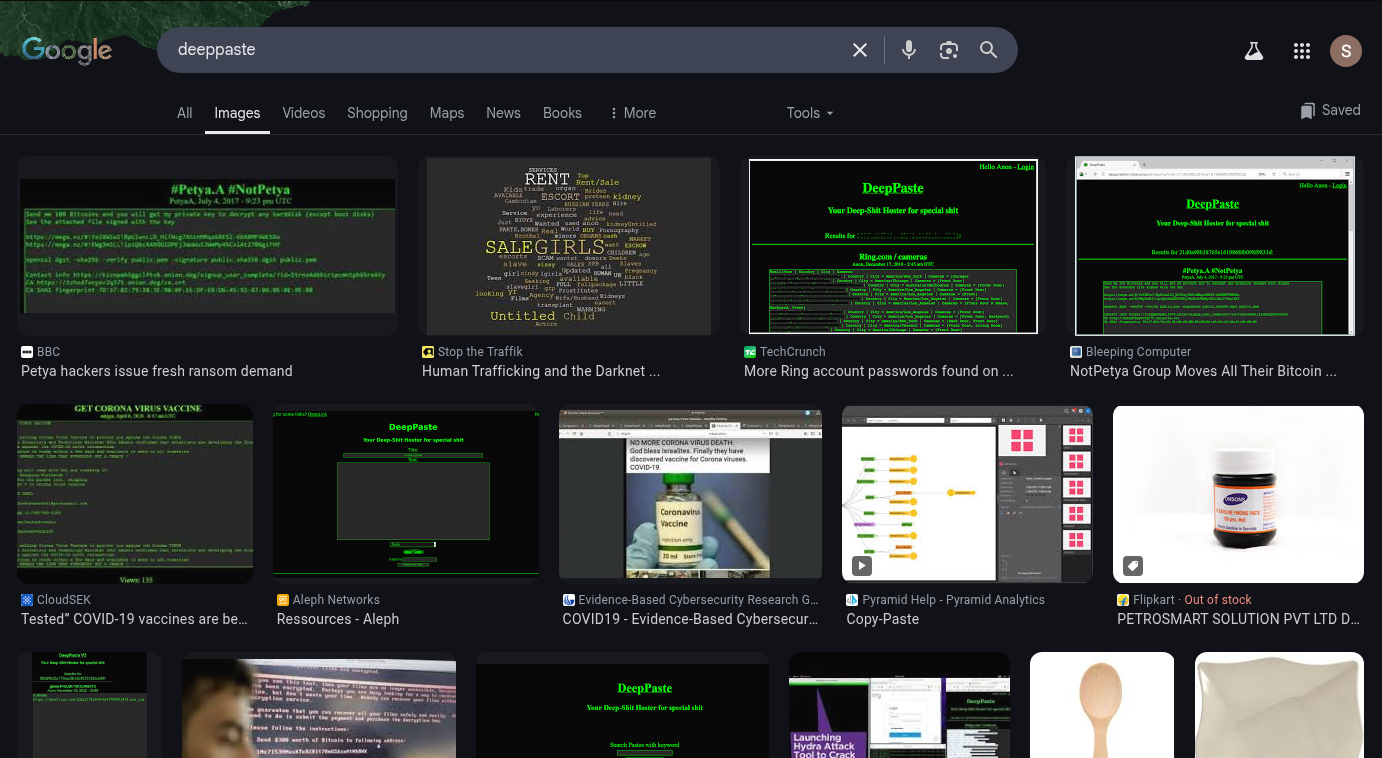
Task: Expand the More search categories menu
Action: click(x=633, y=113)
